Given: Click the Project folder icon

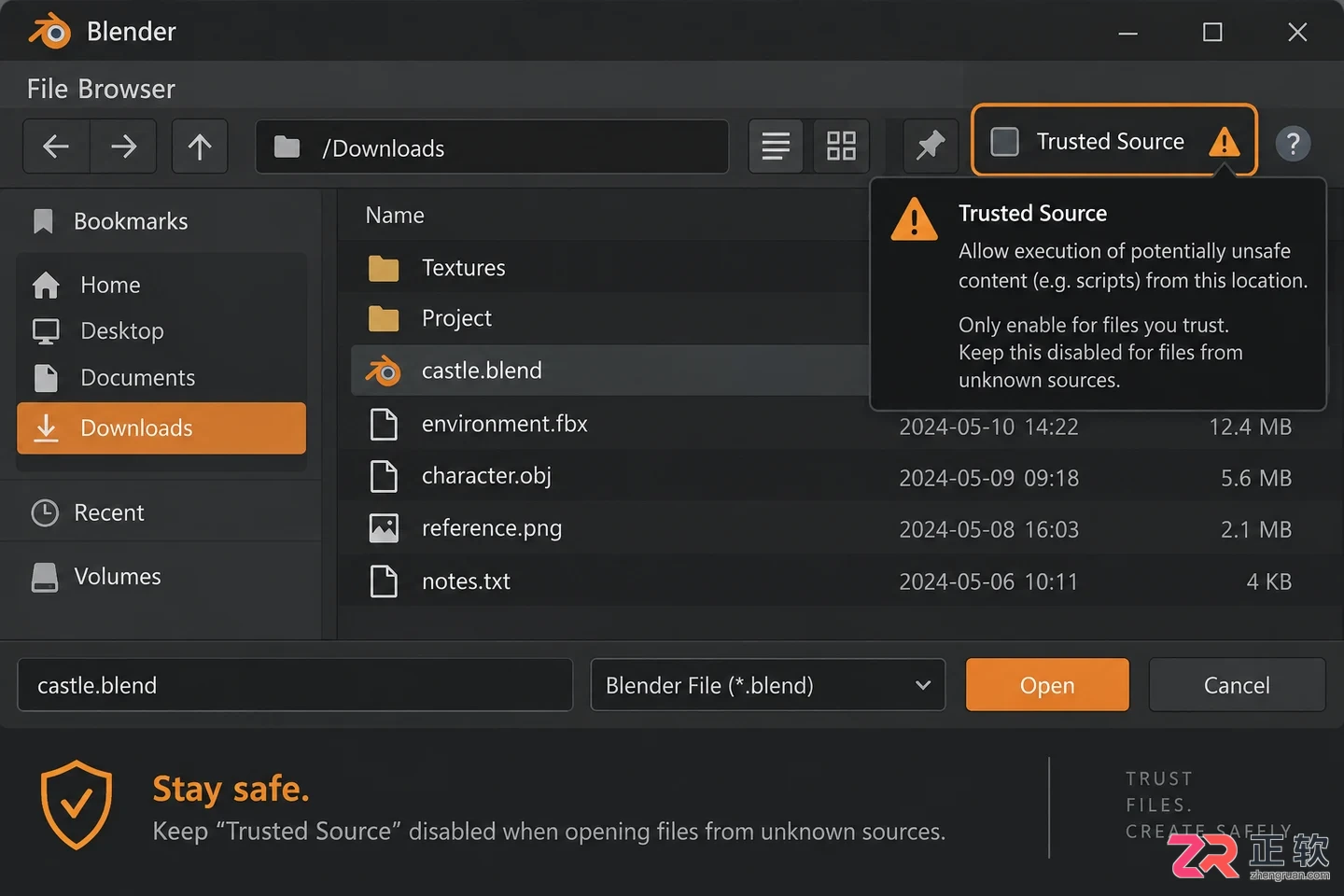Looking at the screenshot, I should (384, 319).
